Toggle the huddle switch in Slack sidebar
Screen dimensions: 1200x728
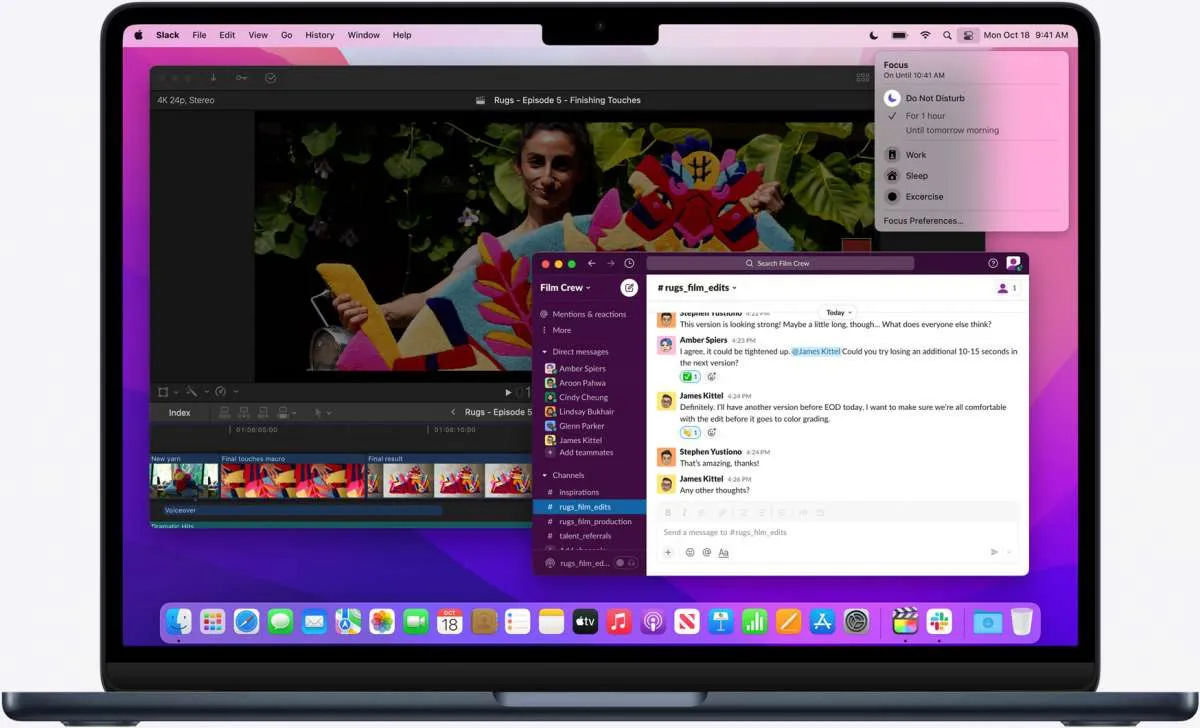point(626,563)
